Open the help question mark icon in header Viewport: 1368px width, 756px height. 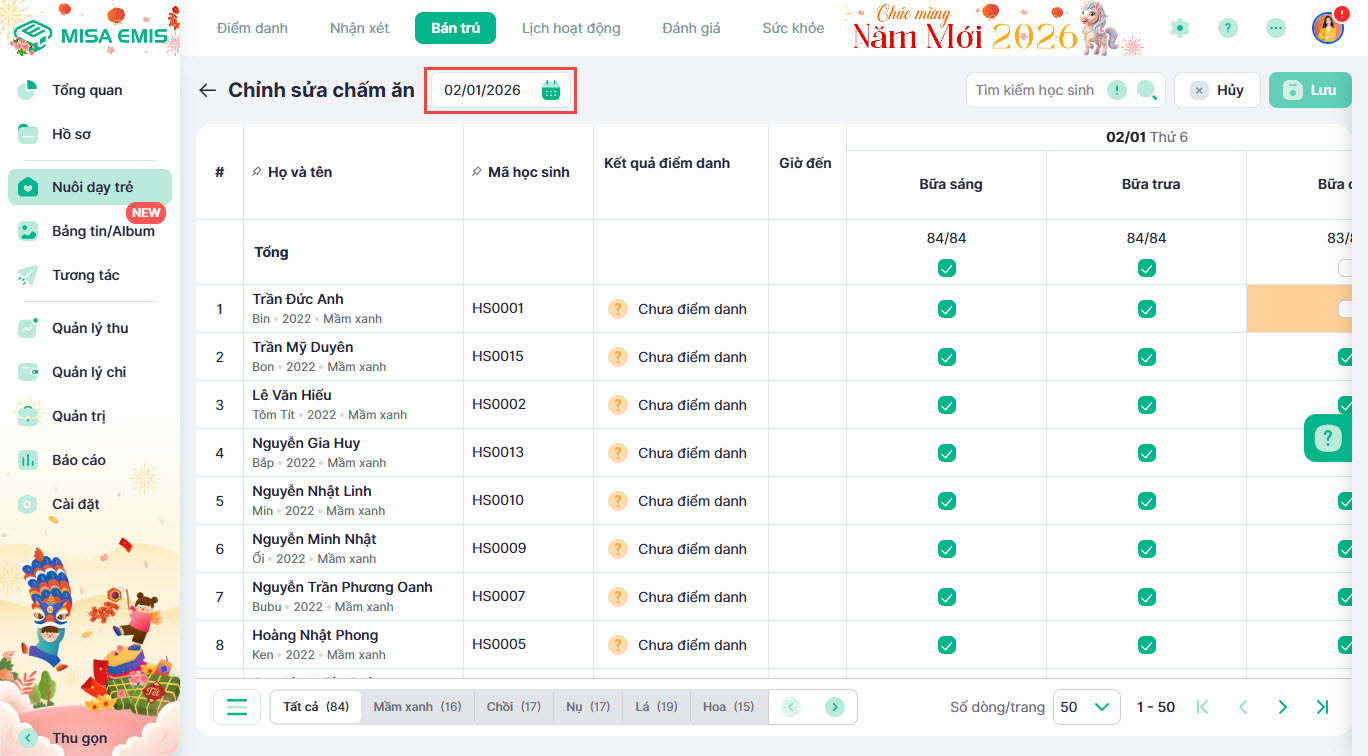tap(1227, 28)
